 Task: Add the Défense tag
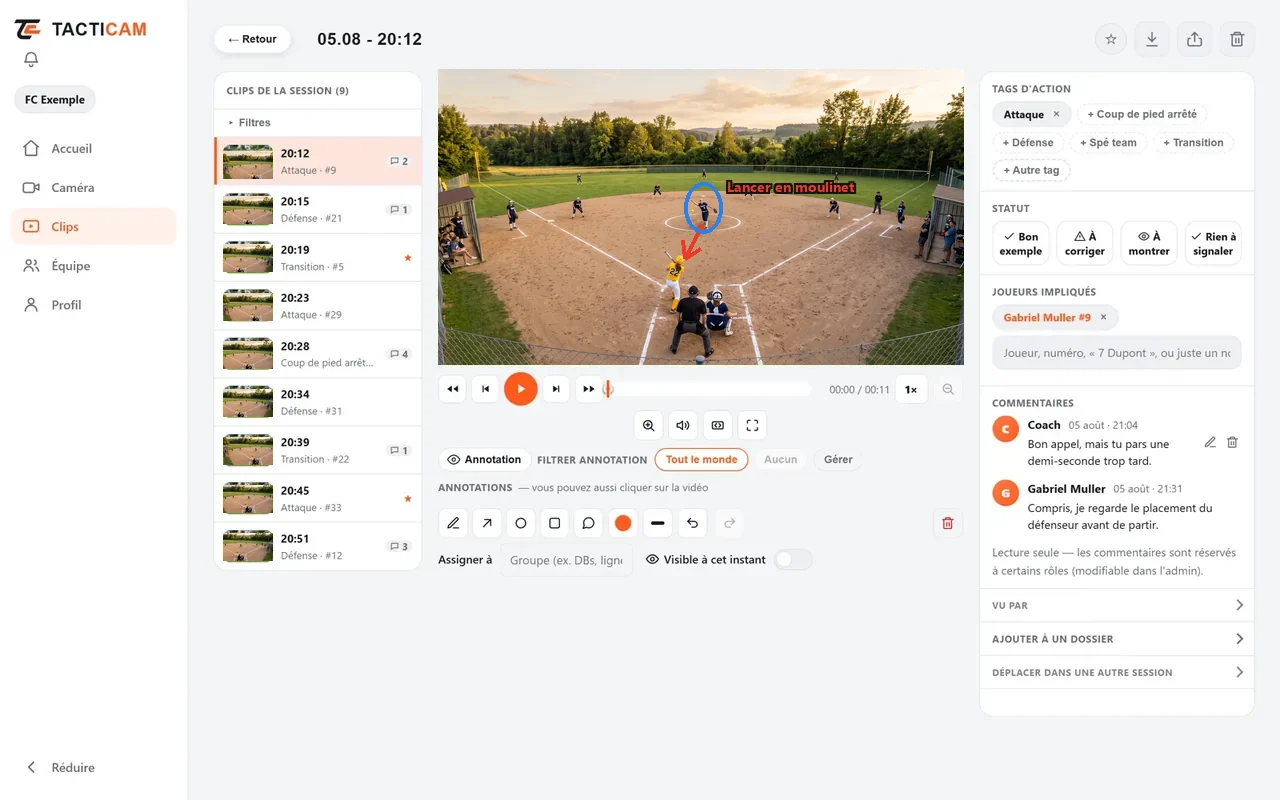(x=1028, y=143)
